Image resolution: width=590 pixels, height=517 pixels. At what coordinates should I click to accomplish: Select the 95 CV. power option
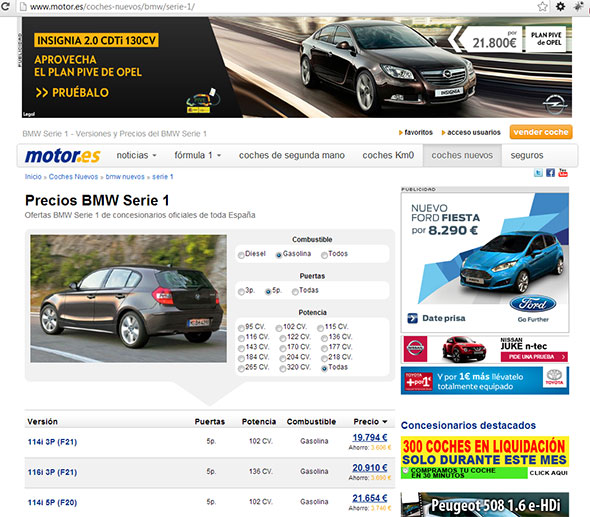coord(241,328)
